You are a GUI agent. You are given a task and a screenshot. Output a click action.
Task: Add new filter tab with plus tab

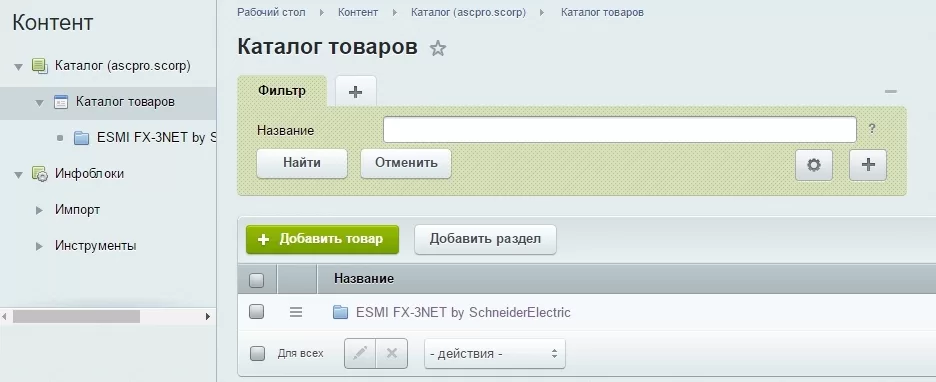(355, 91)
